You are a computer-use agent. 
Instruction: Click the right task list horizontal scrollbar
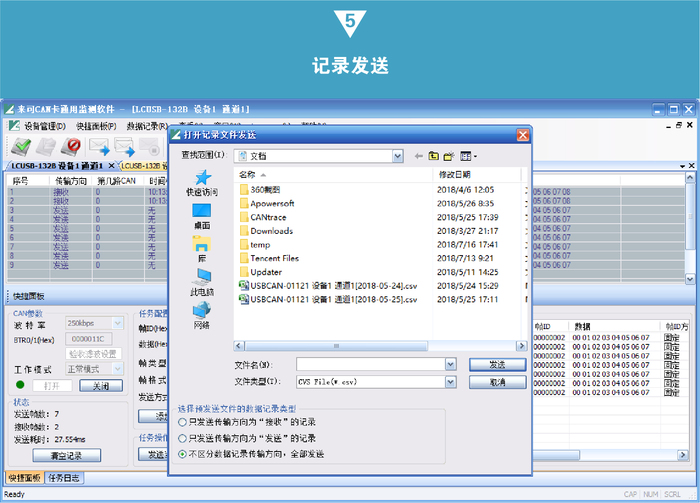[x=611, y=455]
